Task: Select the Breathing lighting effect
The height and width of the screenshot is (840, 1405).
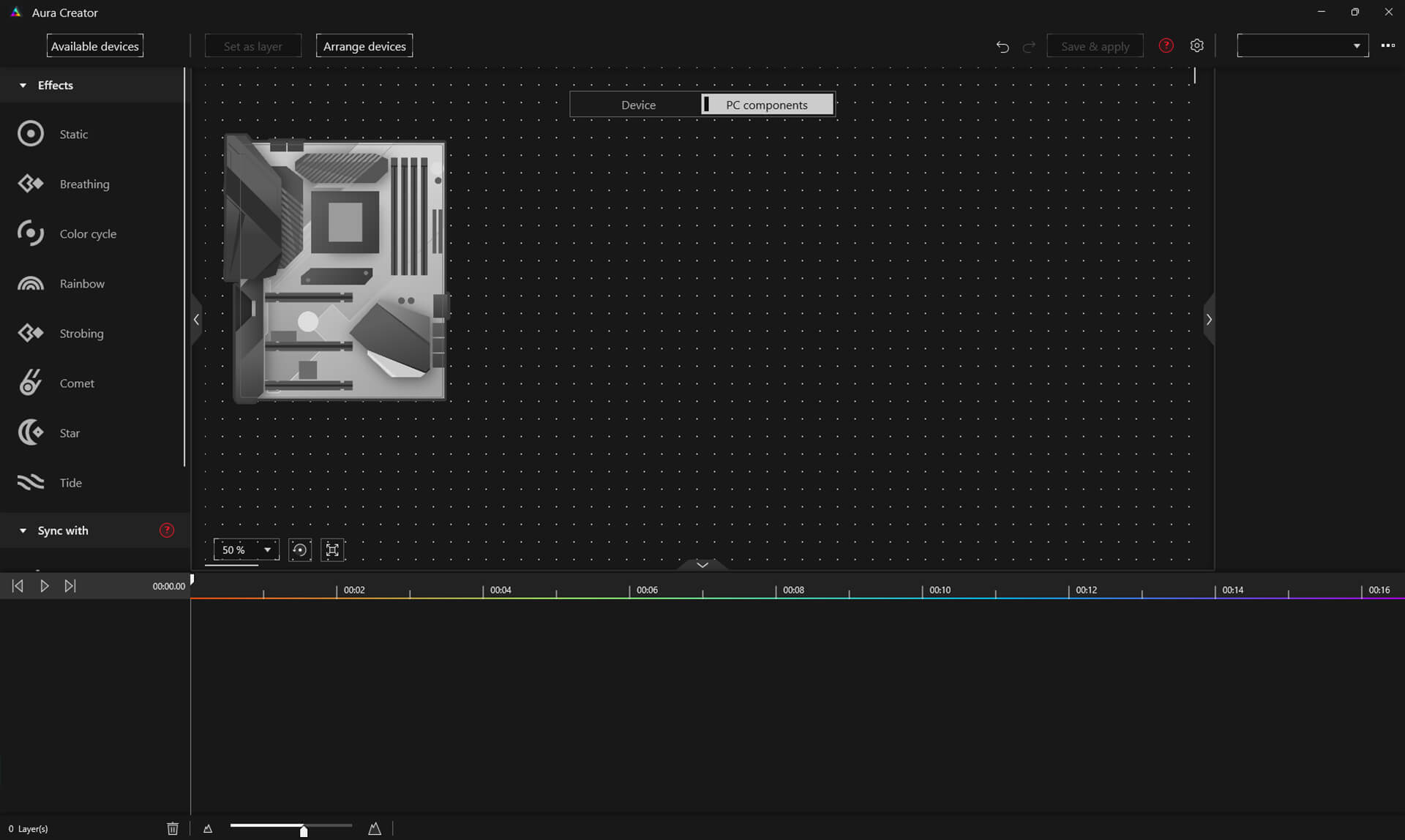Action: tap(84, 184)
